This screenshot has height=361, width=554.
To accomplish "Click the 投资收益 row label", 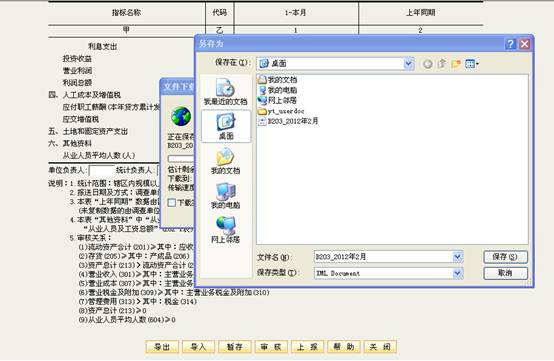I will [77, 58].
